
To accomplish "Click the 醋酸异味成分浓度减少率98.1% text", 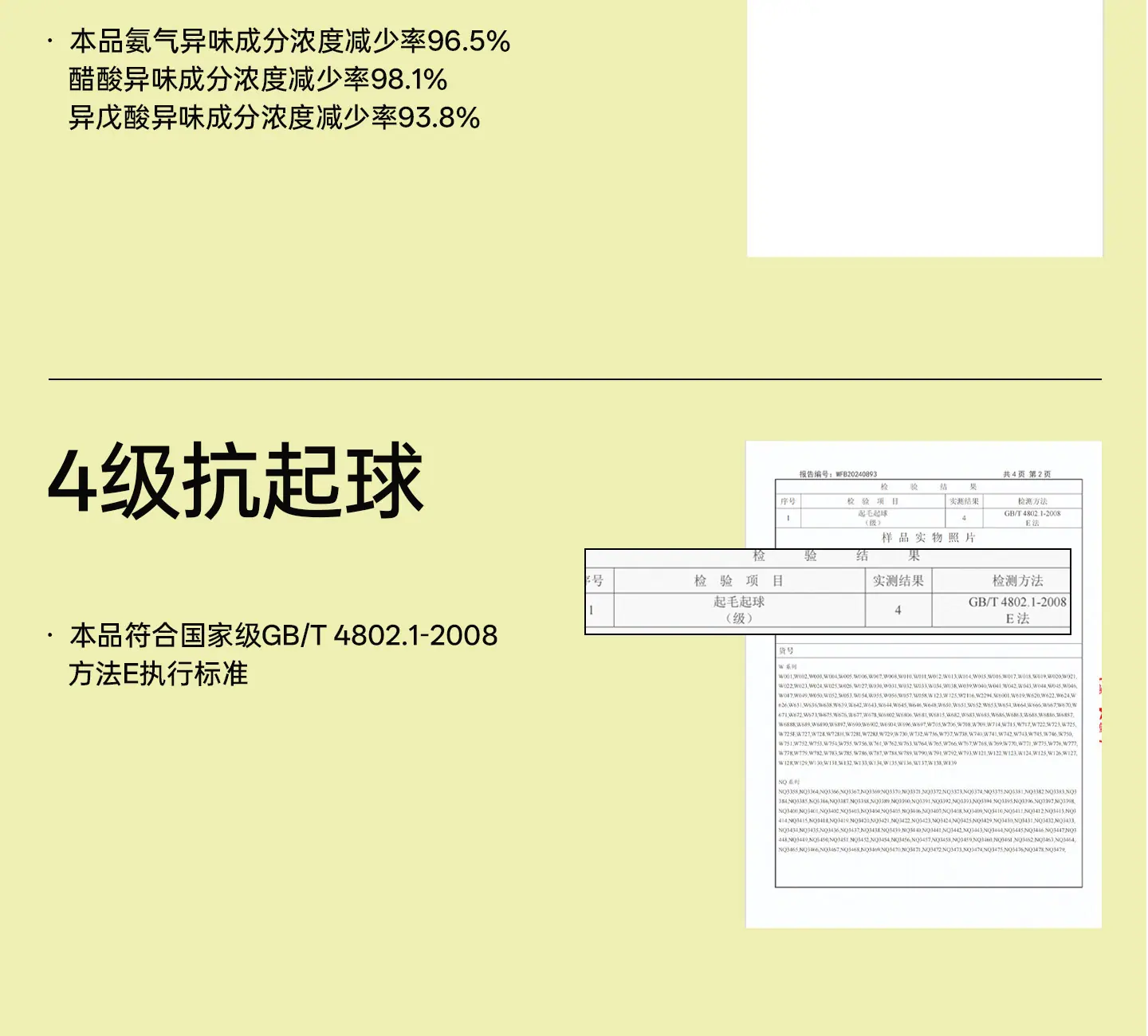I will tap(258, 79).
